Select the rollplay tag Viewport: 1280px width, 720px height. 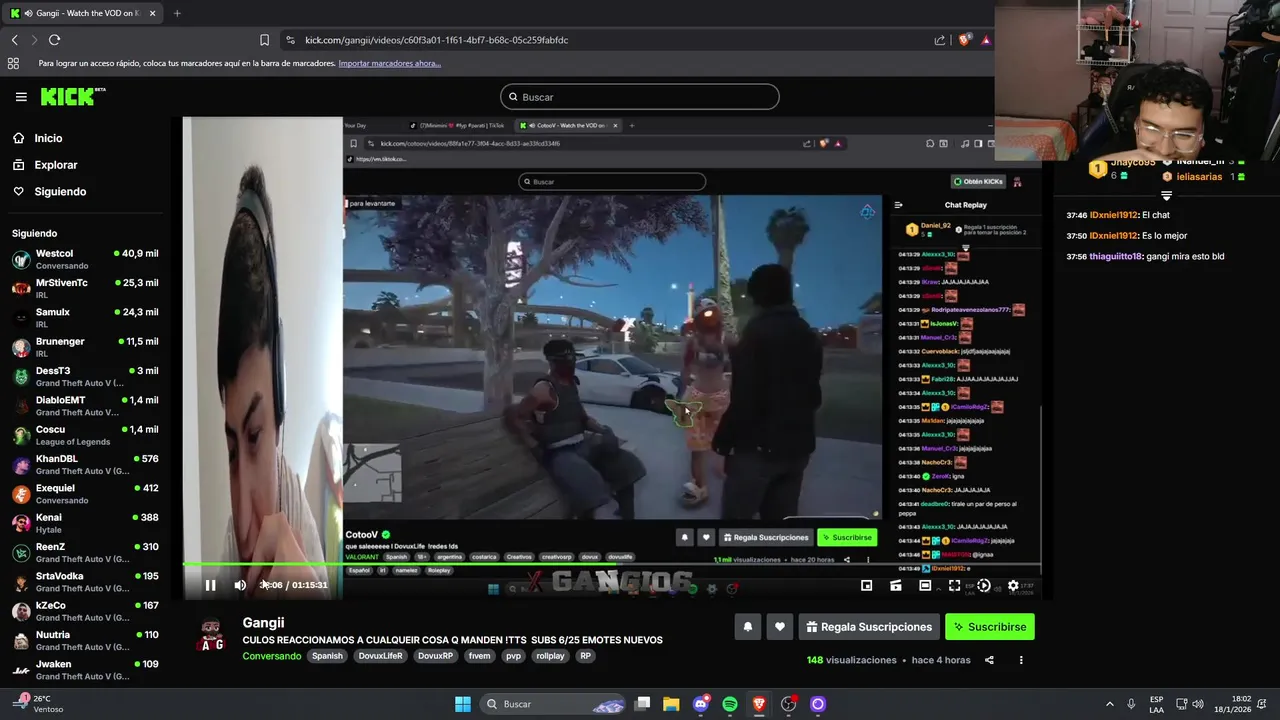coord(550,656)
